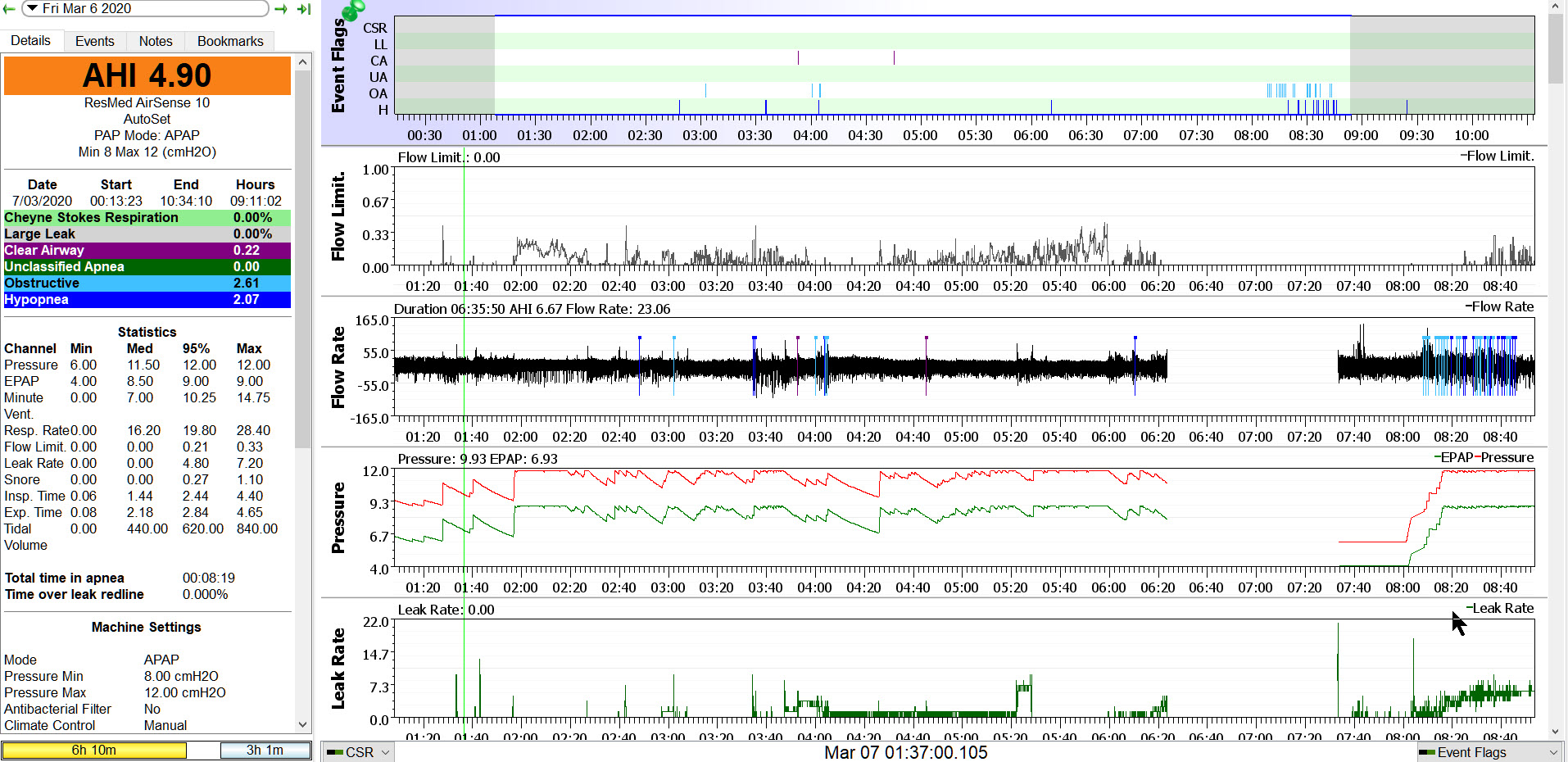
Task: Select the Clear Airway event row
Action: 147,251
